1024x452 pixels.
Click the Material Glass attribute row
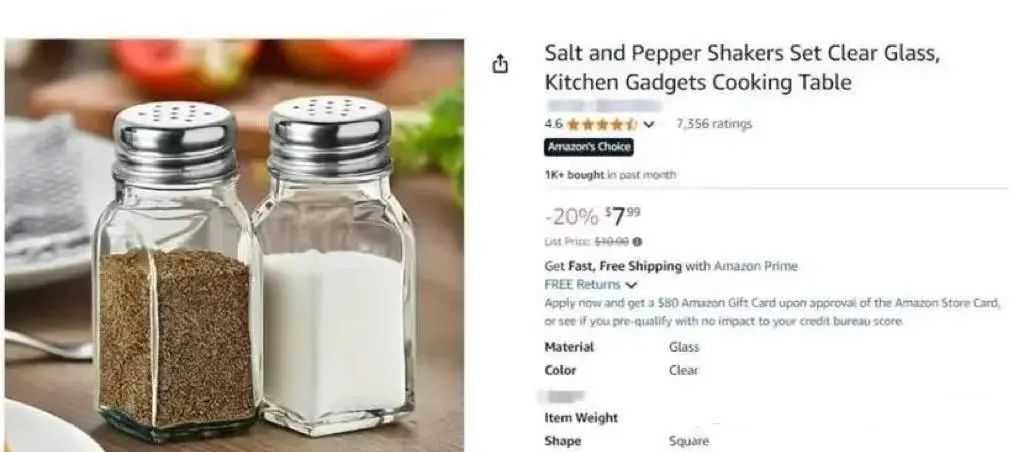coord(622,347)
